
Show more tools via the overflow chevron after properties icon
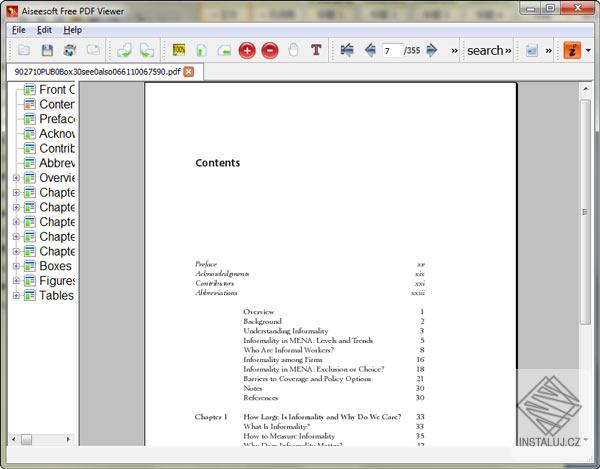click(x=549, y=50)
